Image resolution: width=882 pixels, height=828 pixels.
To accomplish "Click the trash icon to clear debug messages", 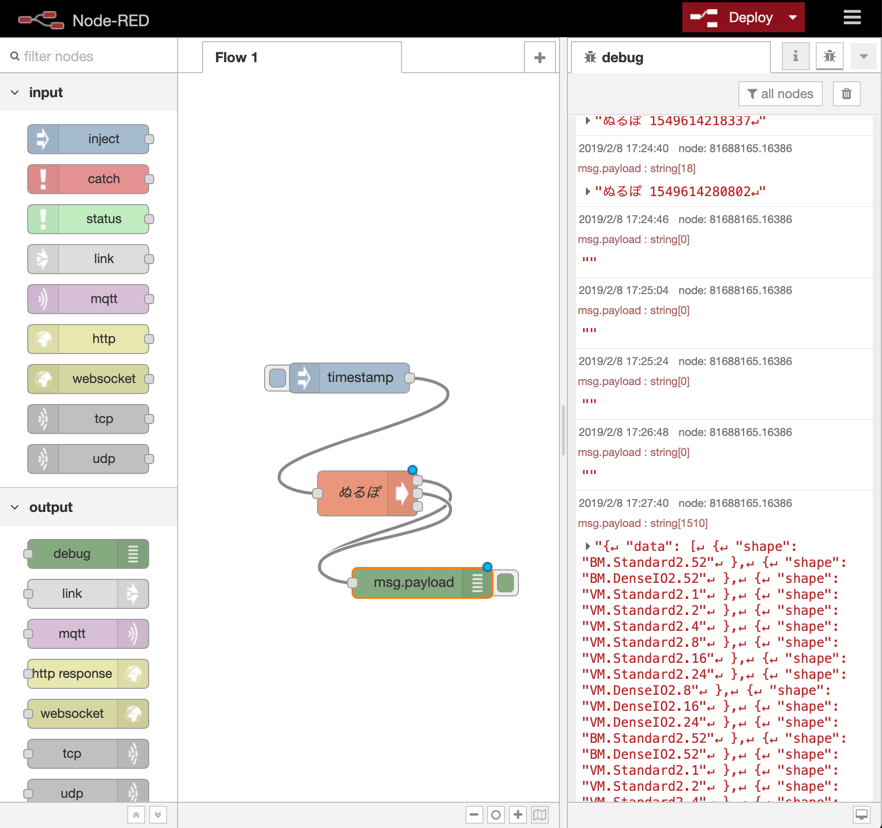I will coord(846,94).
